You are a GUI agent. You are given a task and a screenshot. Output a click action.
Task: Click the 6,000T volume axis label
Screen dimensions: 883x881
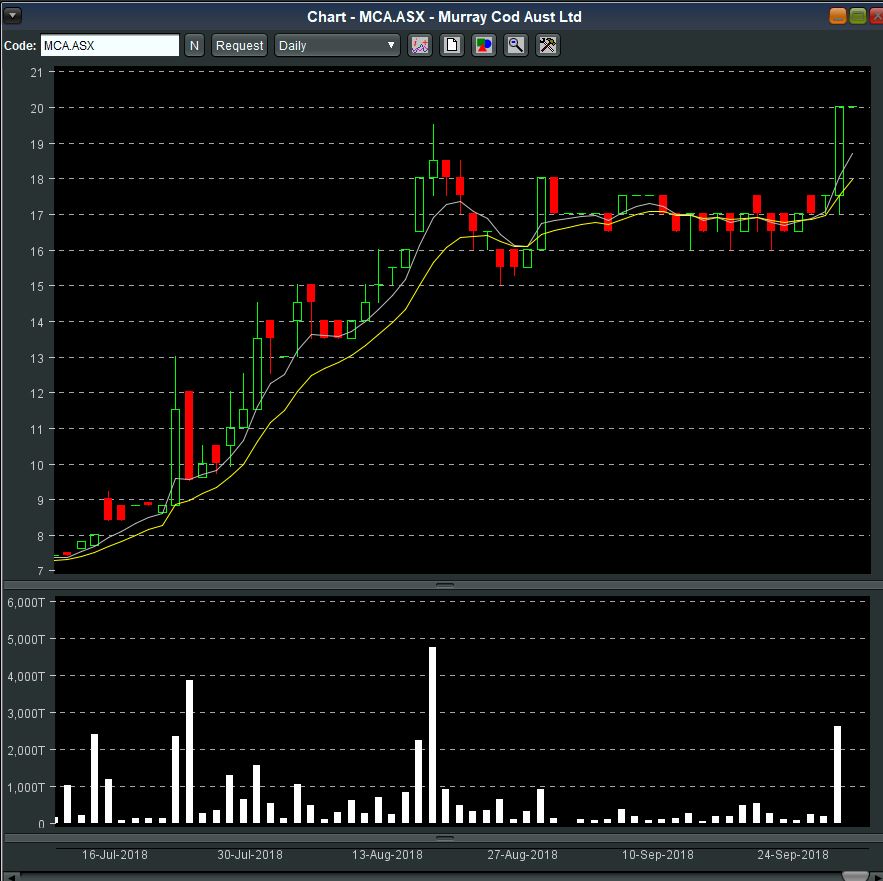[25, 603]
